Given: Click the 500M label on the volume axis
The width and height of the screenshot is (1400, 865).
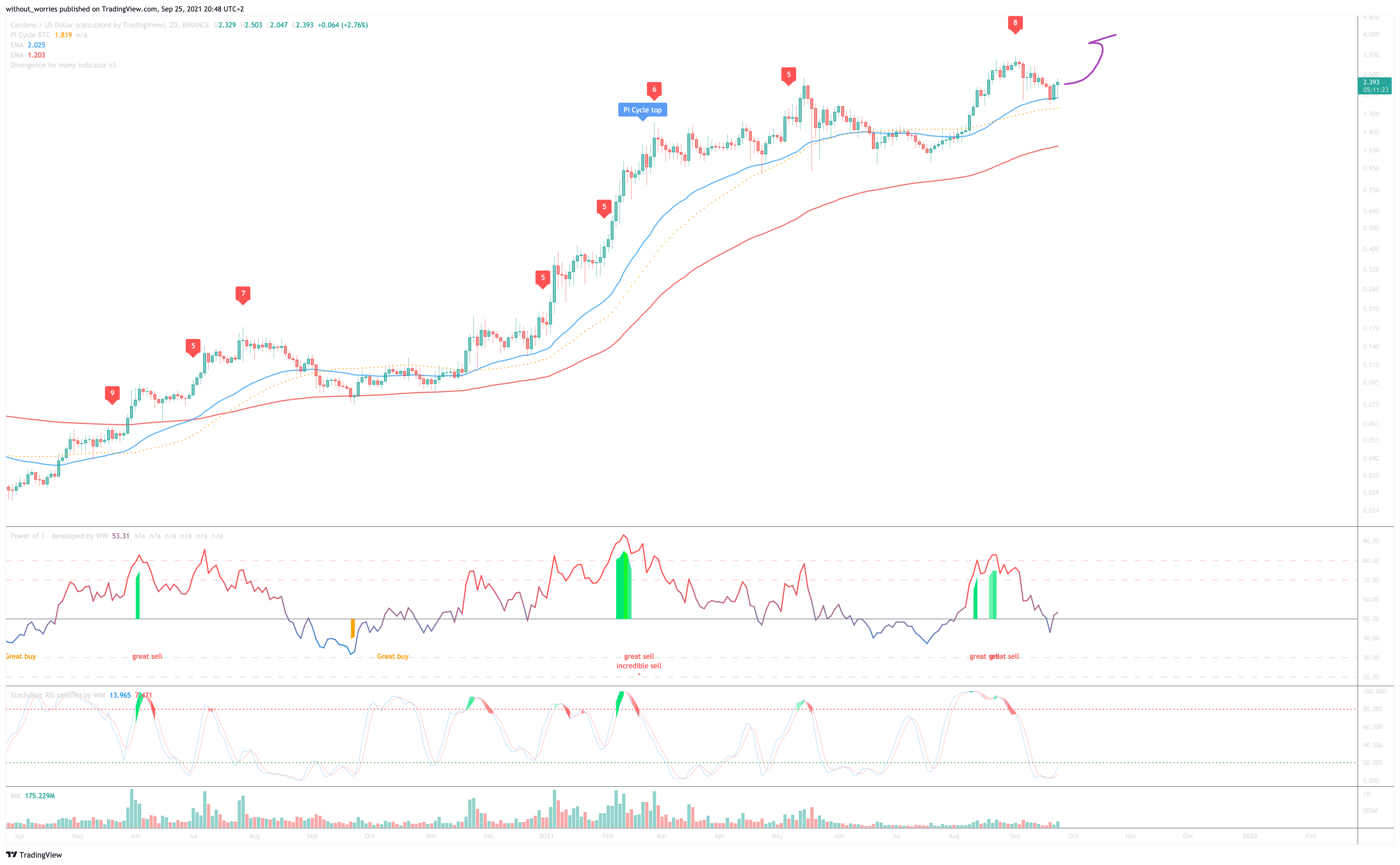Looking at the screenshot, I should click(1370, 811).
